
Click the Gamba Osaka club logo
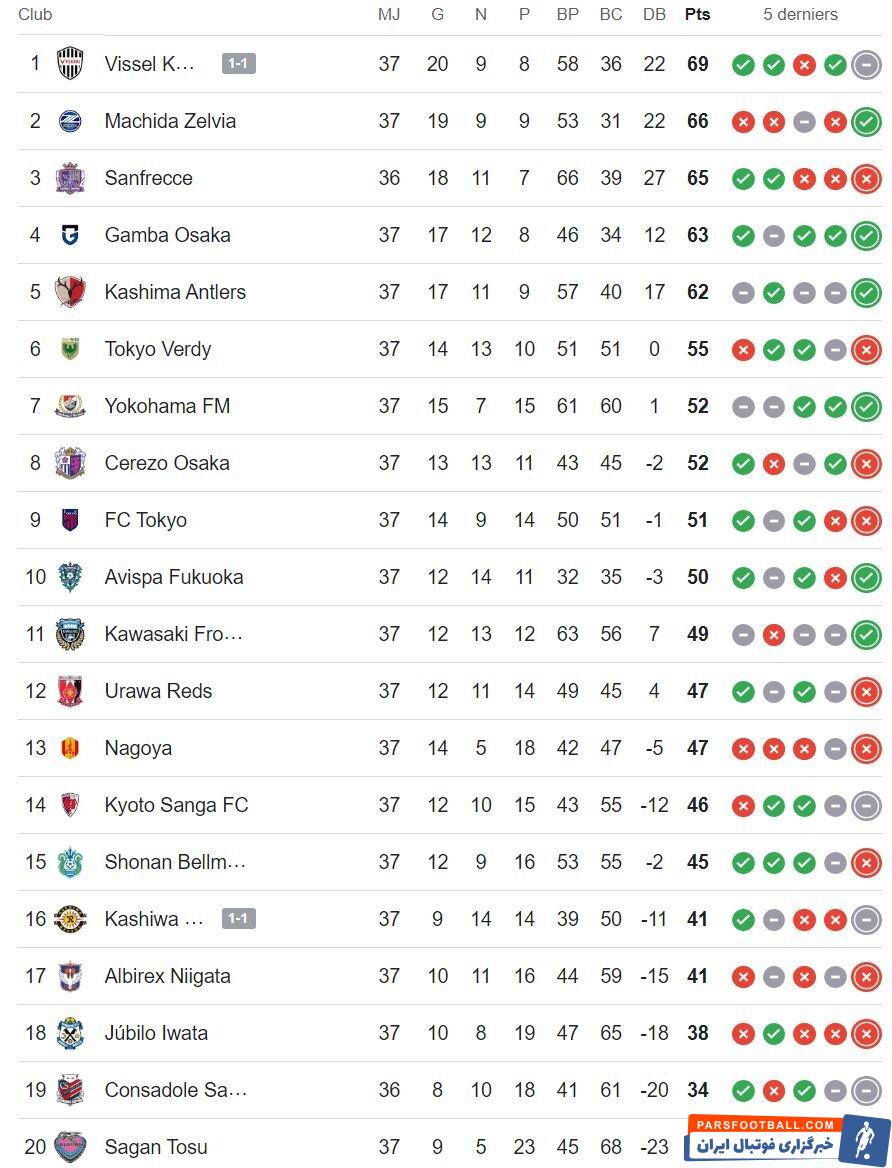70,235
